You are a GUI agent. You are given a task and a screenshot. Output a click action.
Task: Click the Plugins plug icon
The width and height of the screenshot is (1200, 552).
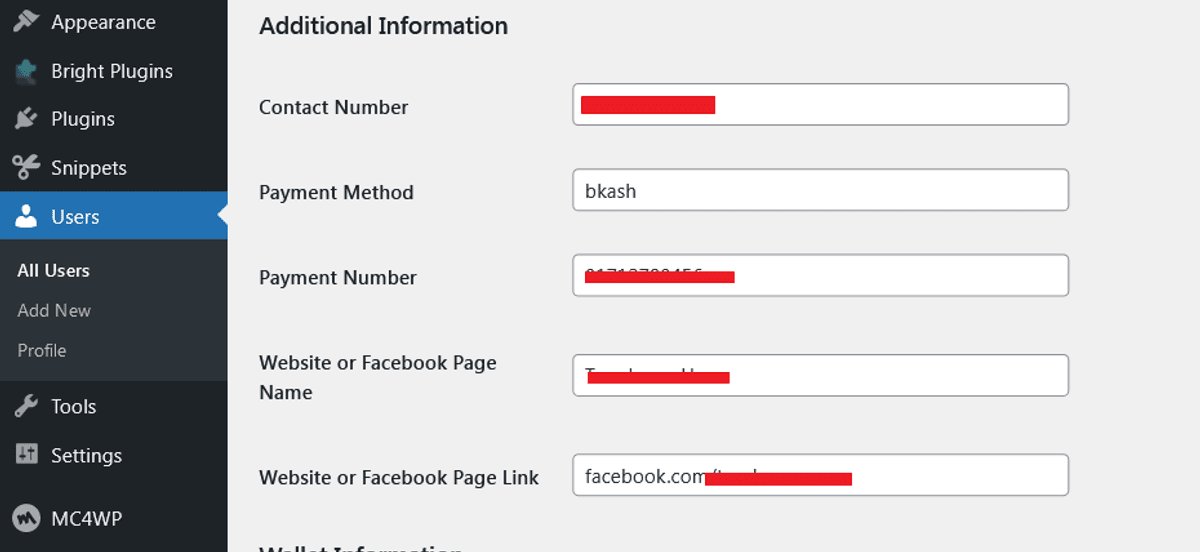(x=27, y=119)
